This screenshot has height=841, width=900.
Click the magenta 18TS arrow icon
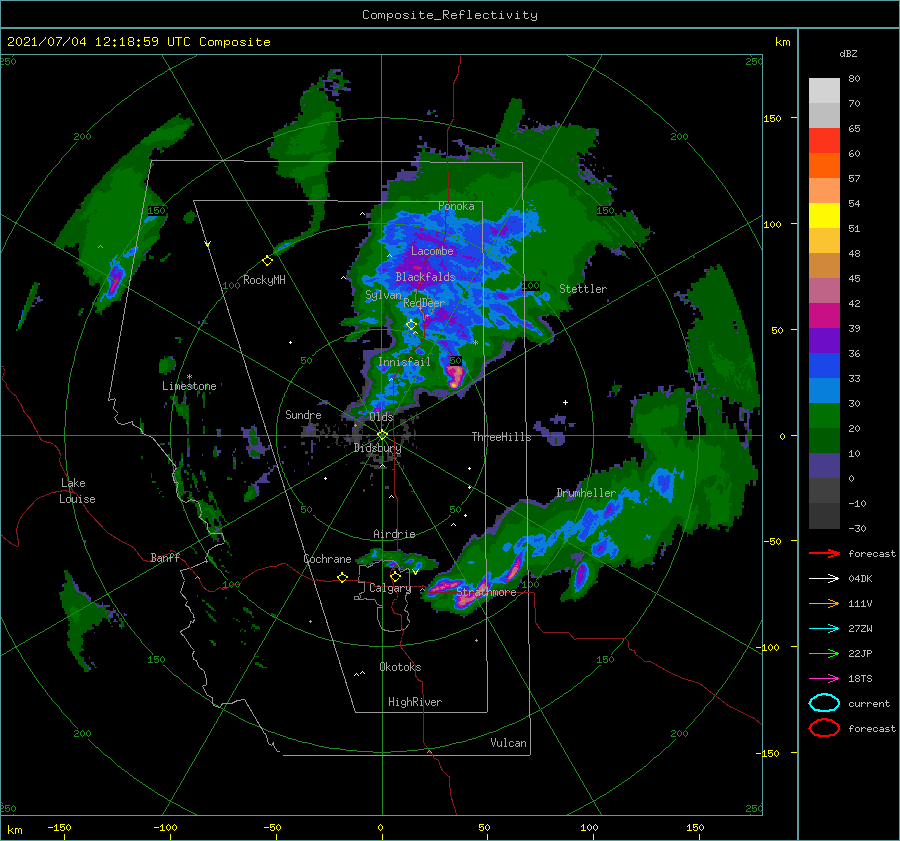(824, 679)
